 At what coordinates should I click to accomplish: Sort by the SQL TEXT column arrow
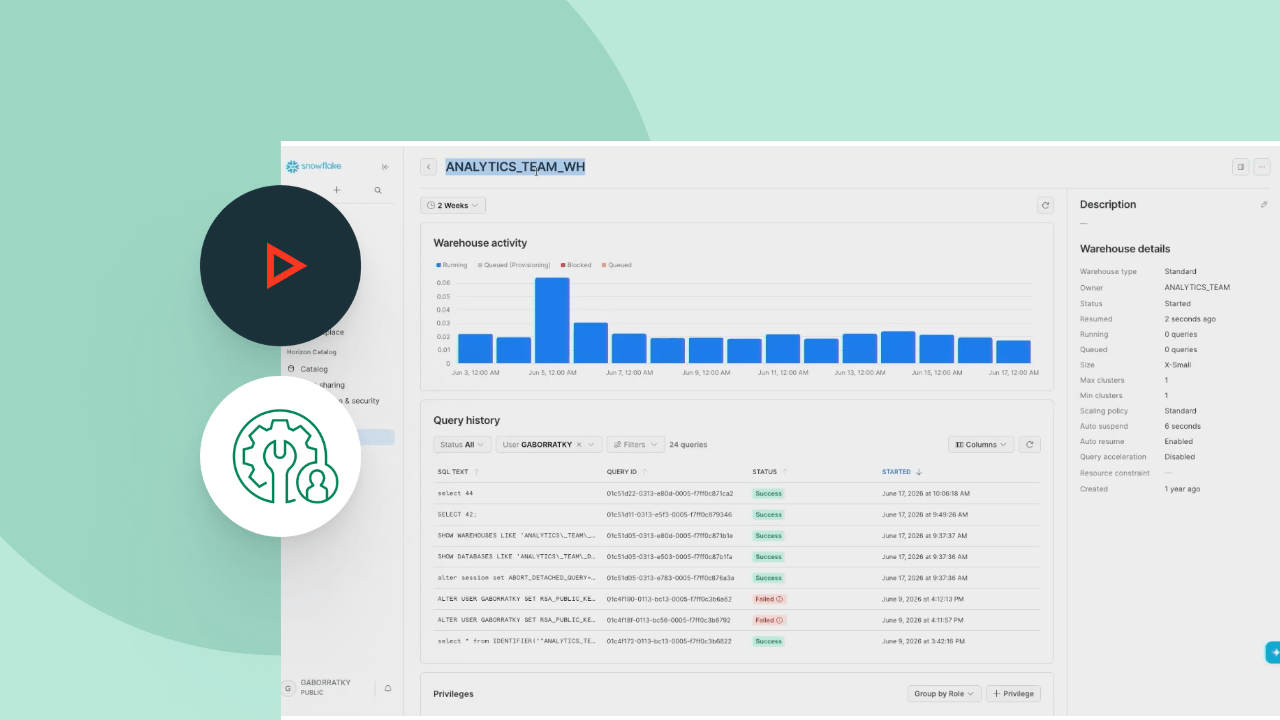(x=476, y=471)
